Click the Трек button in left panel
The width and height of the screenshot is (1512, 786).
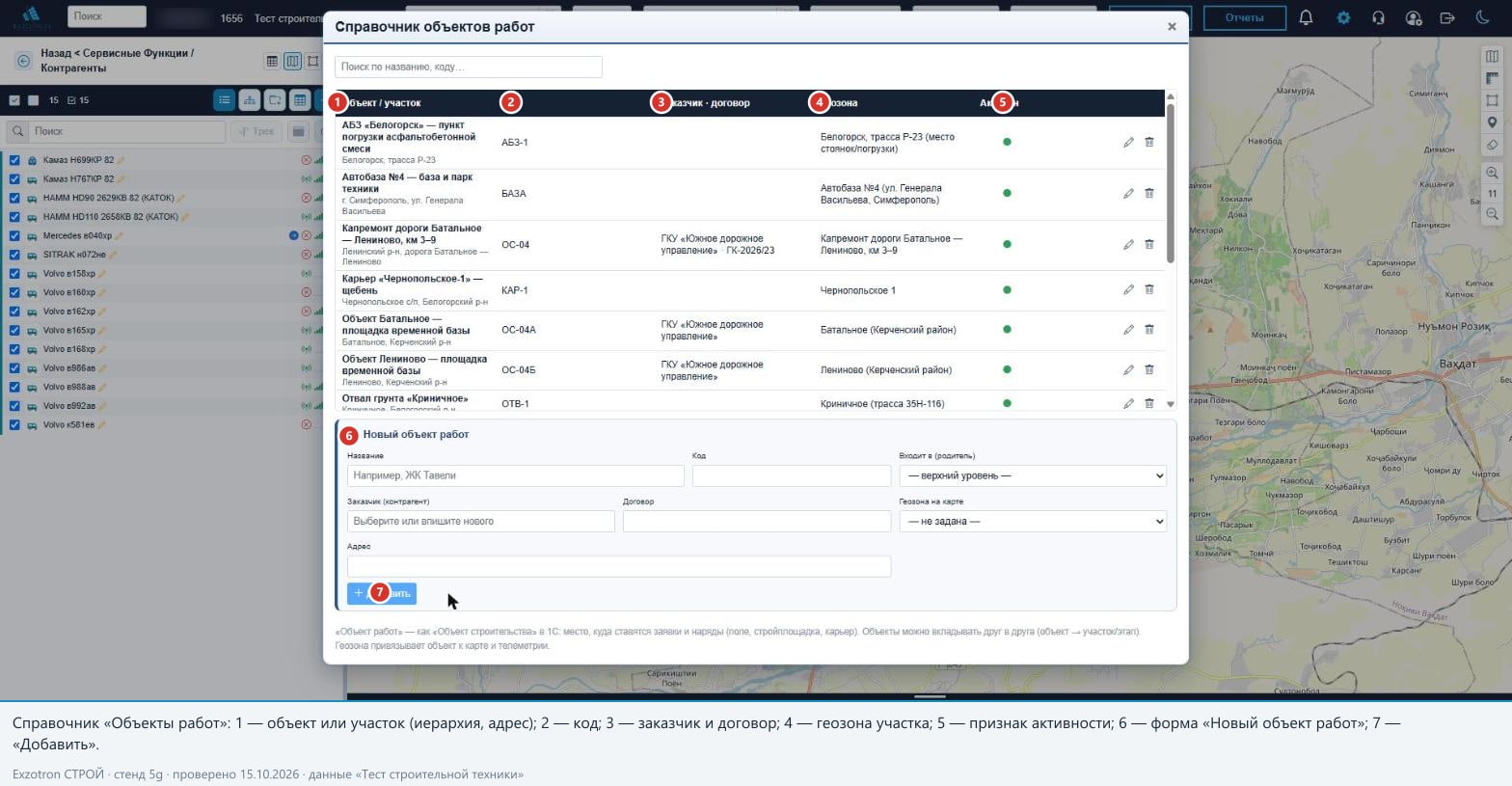(257, 131)
